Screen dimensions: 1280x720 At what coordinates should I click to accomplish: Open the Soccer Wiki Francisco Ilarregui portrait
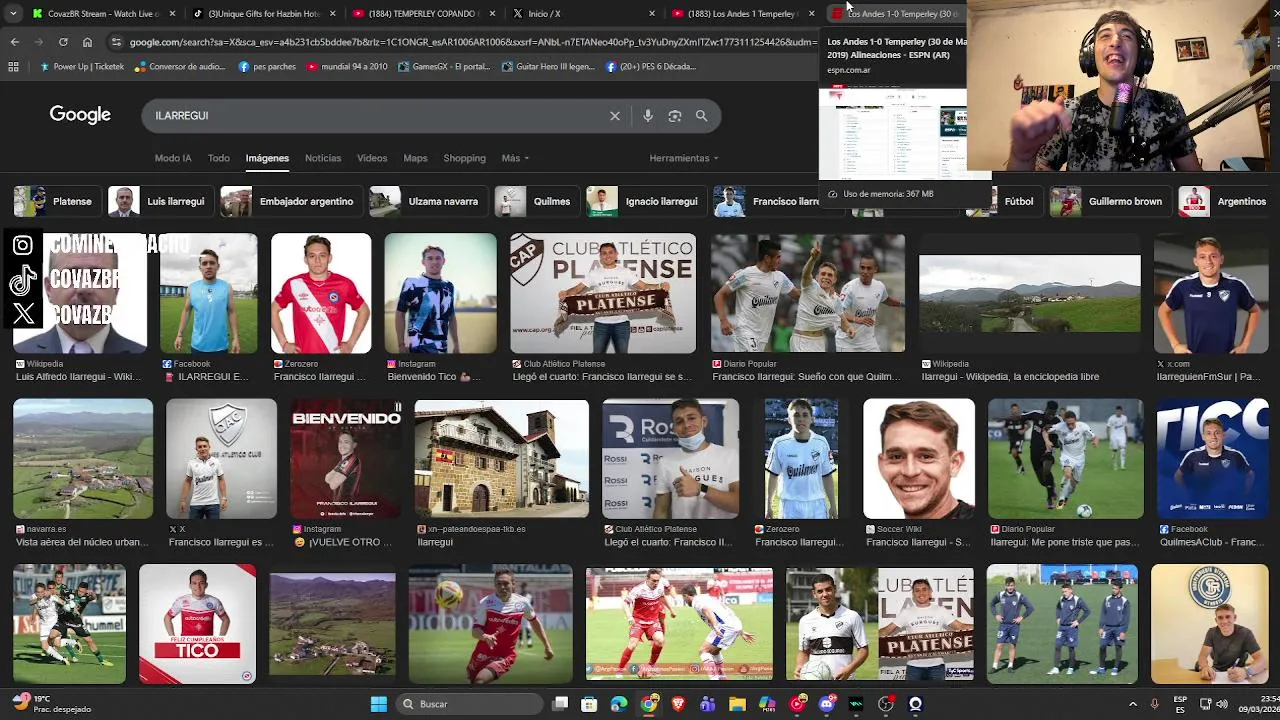tap(919, 459)
